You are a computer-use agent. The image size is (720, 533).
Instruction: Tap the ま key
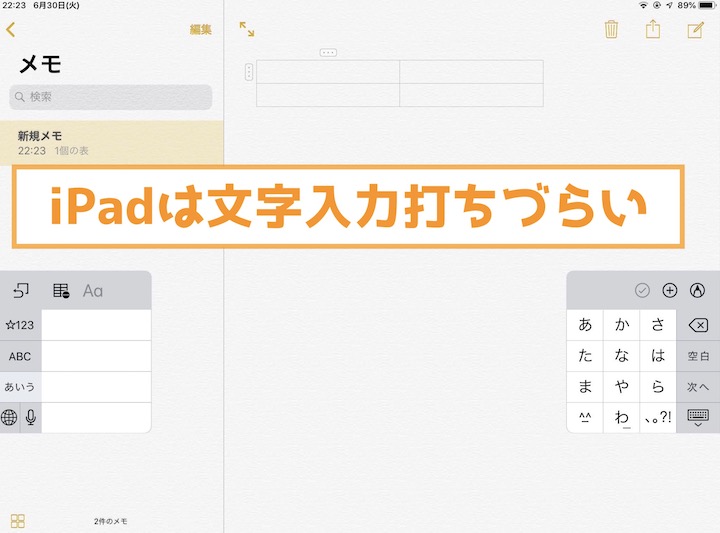coord(585,387)
